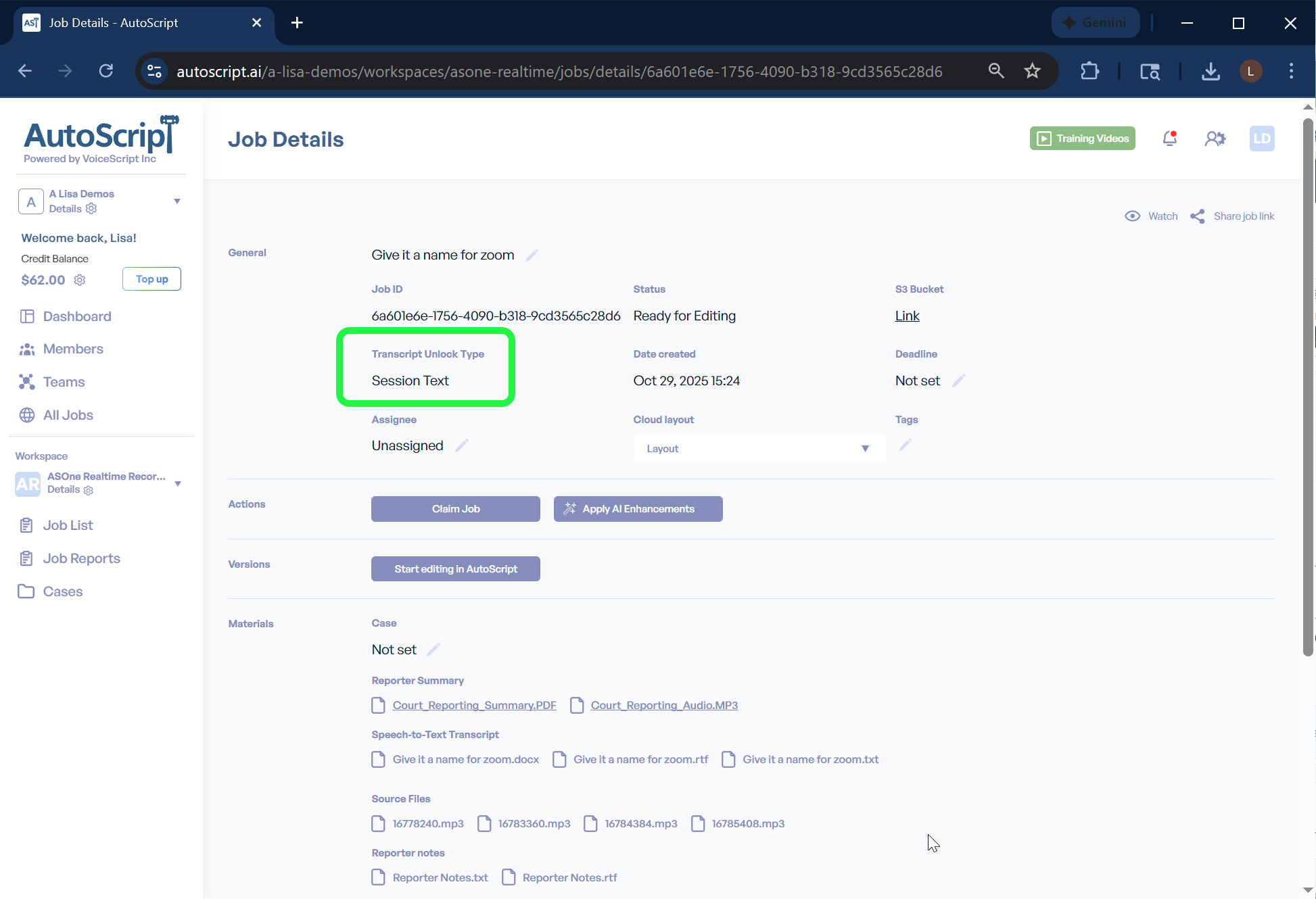The width and height of the screenshot is (1316, 899).
Task: Open credit balance settings gear
Action: click(x=80, y=280)
